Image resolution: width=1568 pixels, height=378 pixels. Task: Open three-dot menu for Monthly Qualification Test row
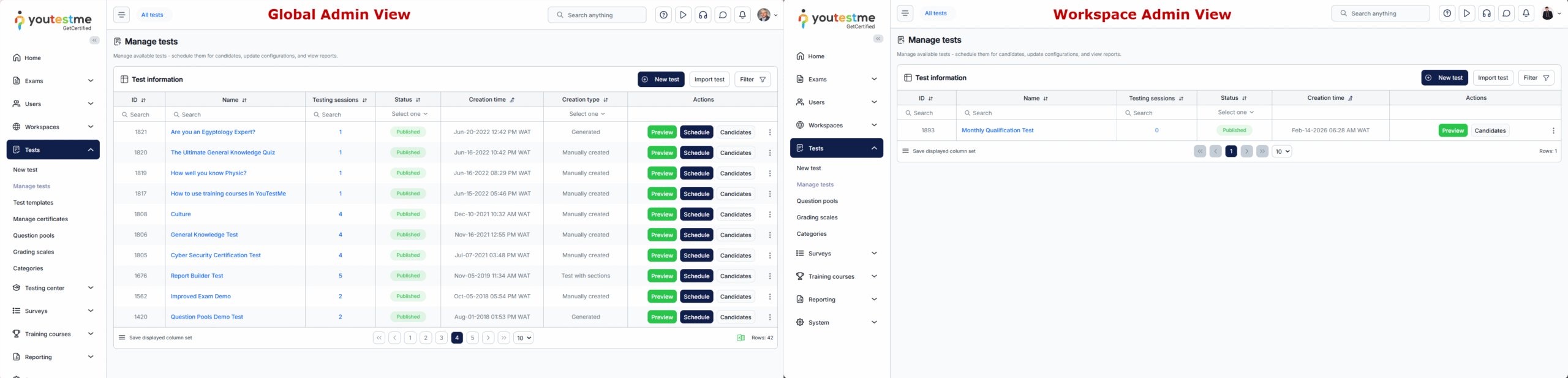click(x=1553, y=130)
